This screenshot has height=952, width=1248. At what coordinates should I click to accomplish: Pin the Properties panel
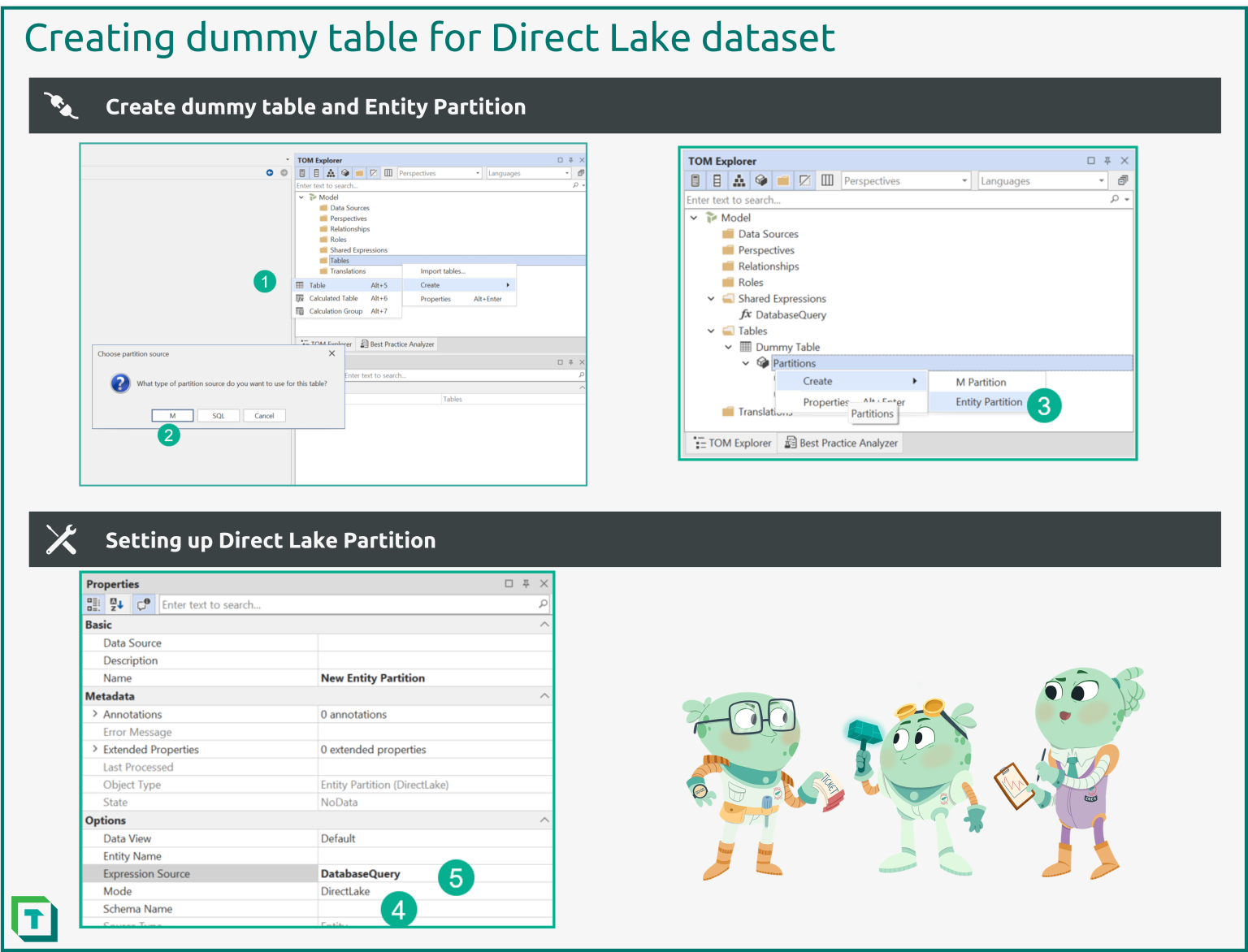(x=526, y=582)
